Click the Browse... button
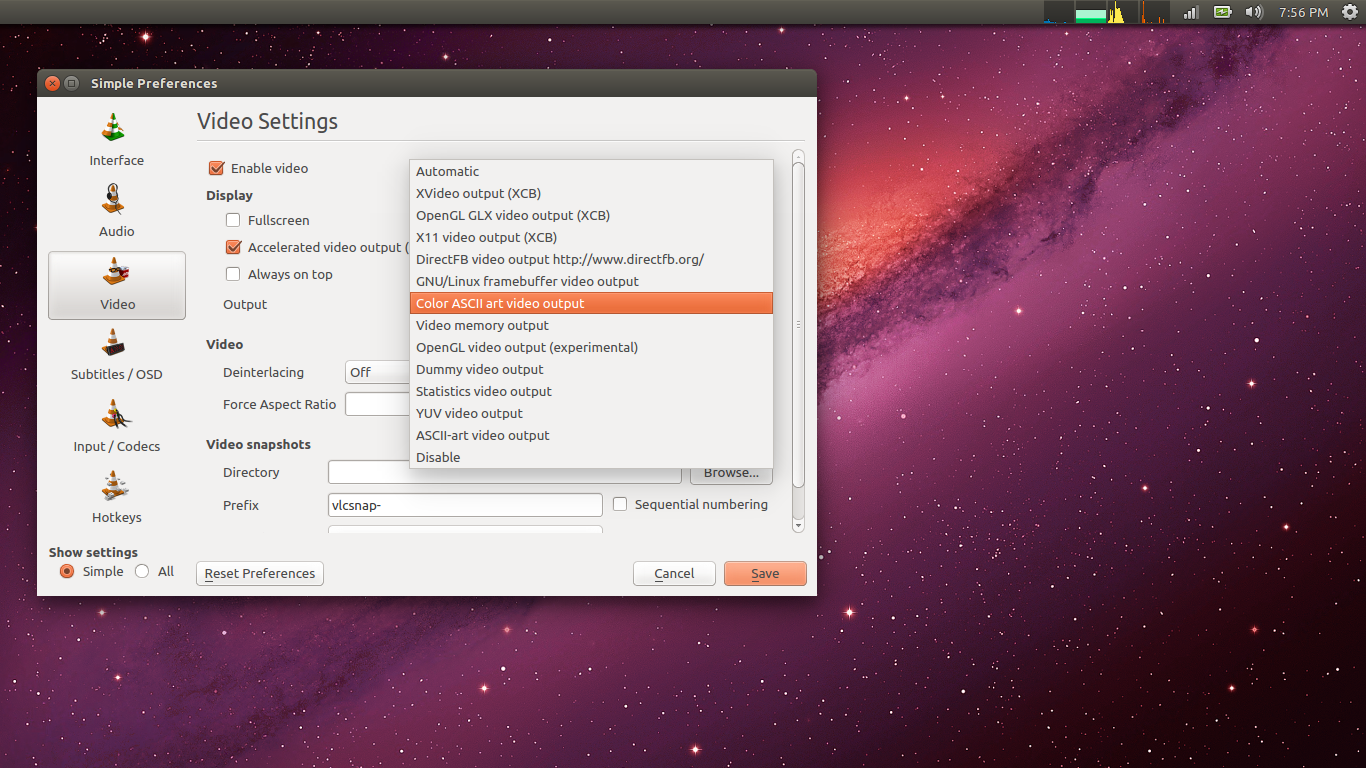Image resolution: width=1366 pixels, height=768 pixels. 731,473
